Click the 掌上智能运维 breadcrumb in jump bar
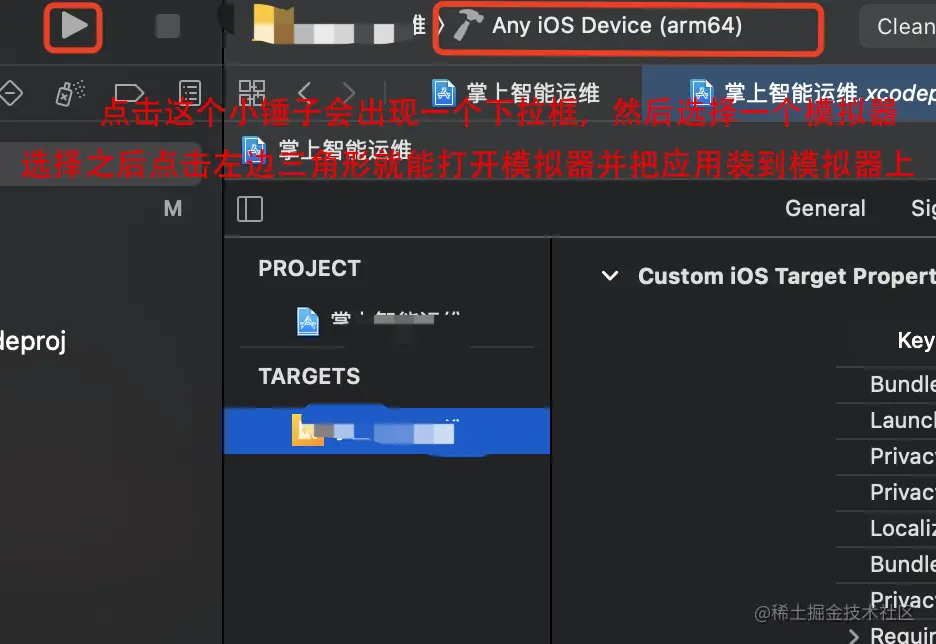This screenshot has height=644, width=936. [x=326, y=150]
